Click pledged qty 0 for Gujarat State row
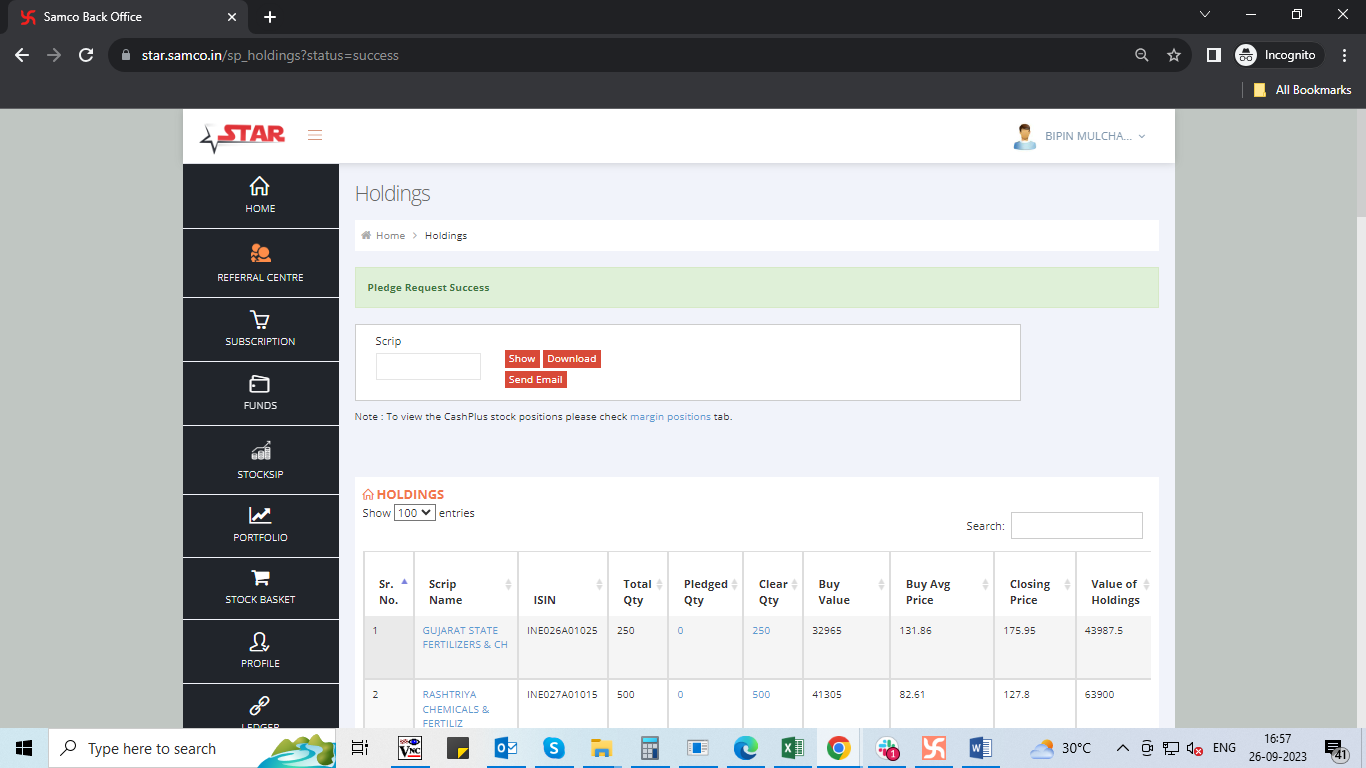This screenshot has height=768, width=1366. [x=680, y=631]
